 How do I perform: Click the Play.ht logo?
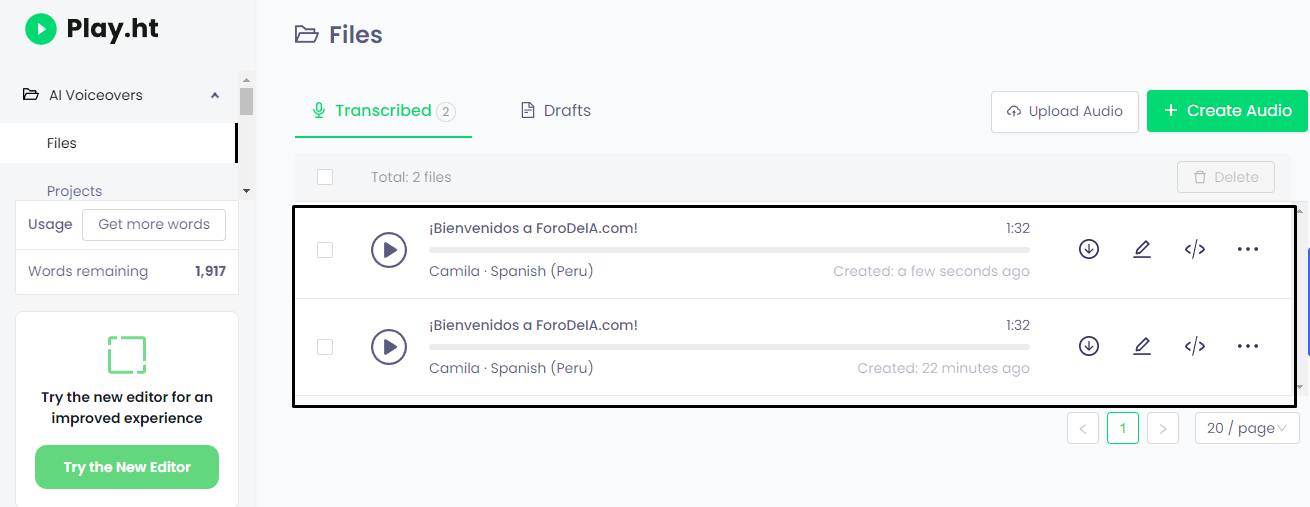(92, 29)
